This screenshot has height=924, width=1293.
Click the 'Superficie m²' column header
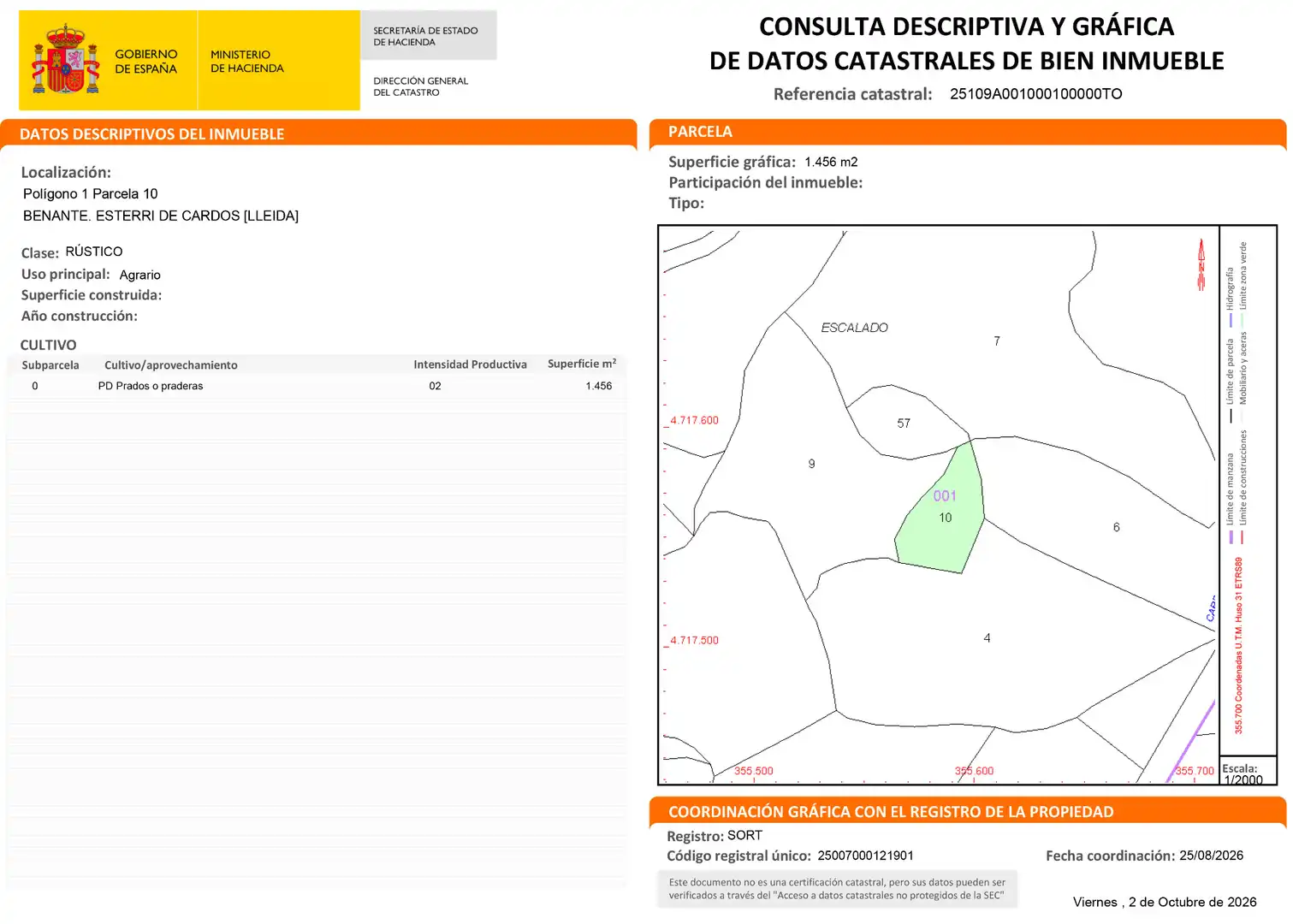pyautogui.click(x=582, y=364)
